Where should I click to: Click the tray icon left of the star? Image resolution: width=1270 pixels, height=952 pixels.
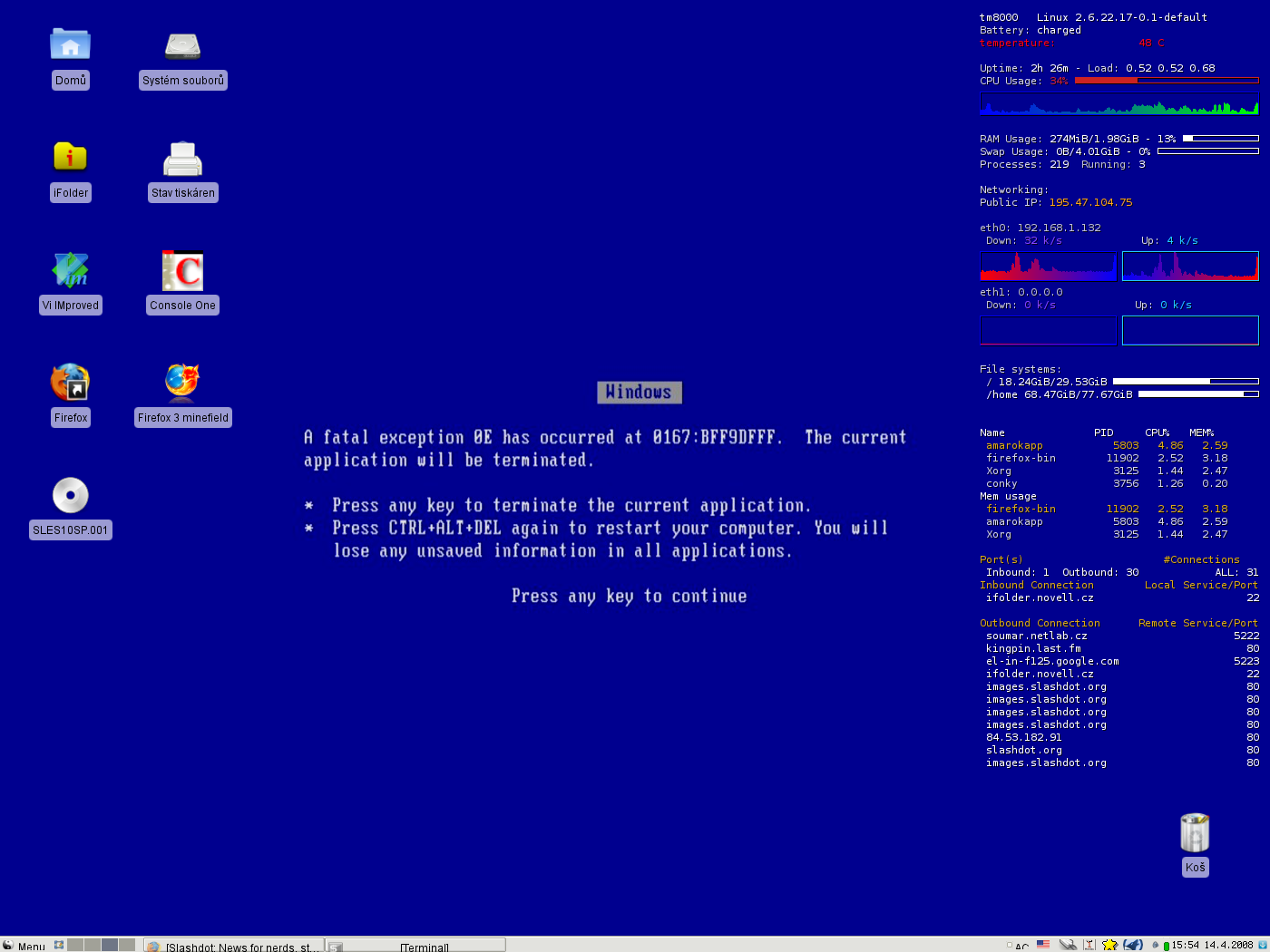tap(1089, 945)
